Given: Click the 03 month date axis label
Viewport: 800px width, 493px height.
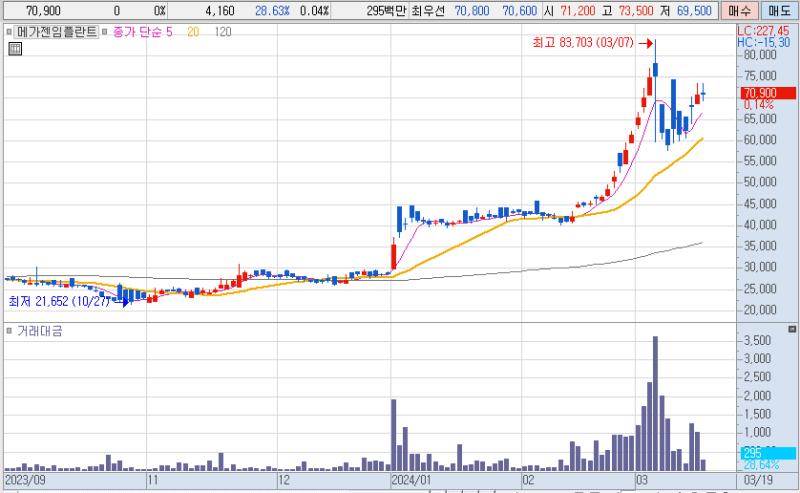Looking at the screenshot, I should [x=641, y=480].
